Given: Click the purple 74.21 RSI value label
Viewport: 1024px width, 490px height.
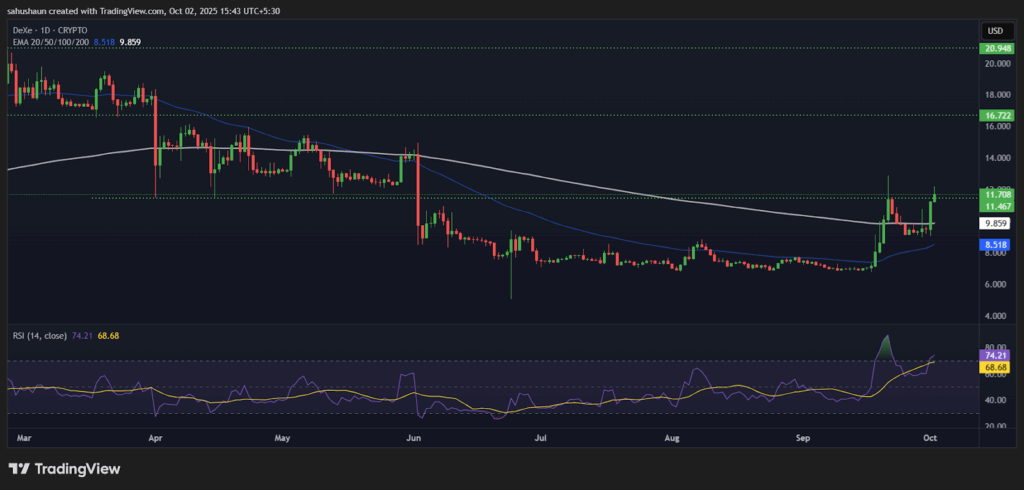Looking at the screenshot, I should pos(995,355).
